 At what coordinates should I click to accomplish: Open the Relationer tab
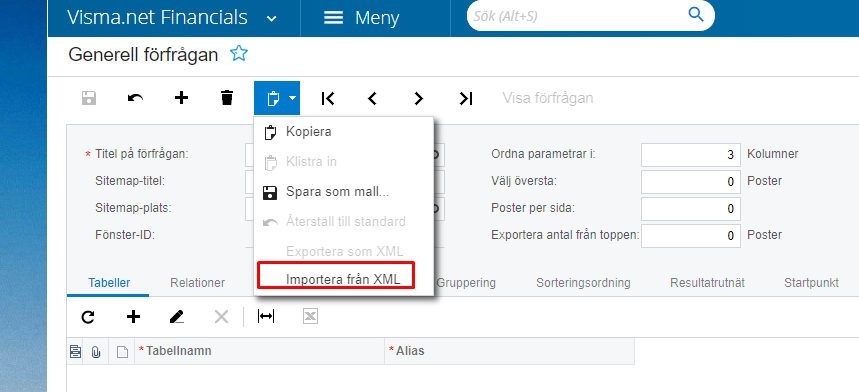[197, 283]
